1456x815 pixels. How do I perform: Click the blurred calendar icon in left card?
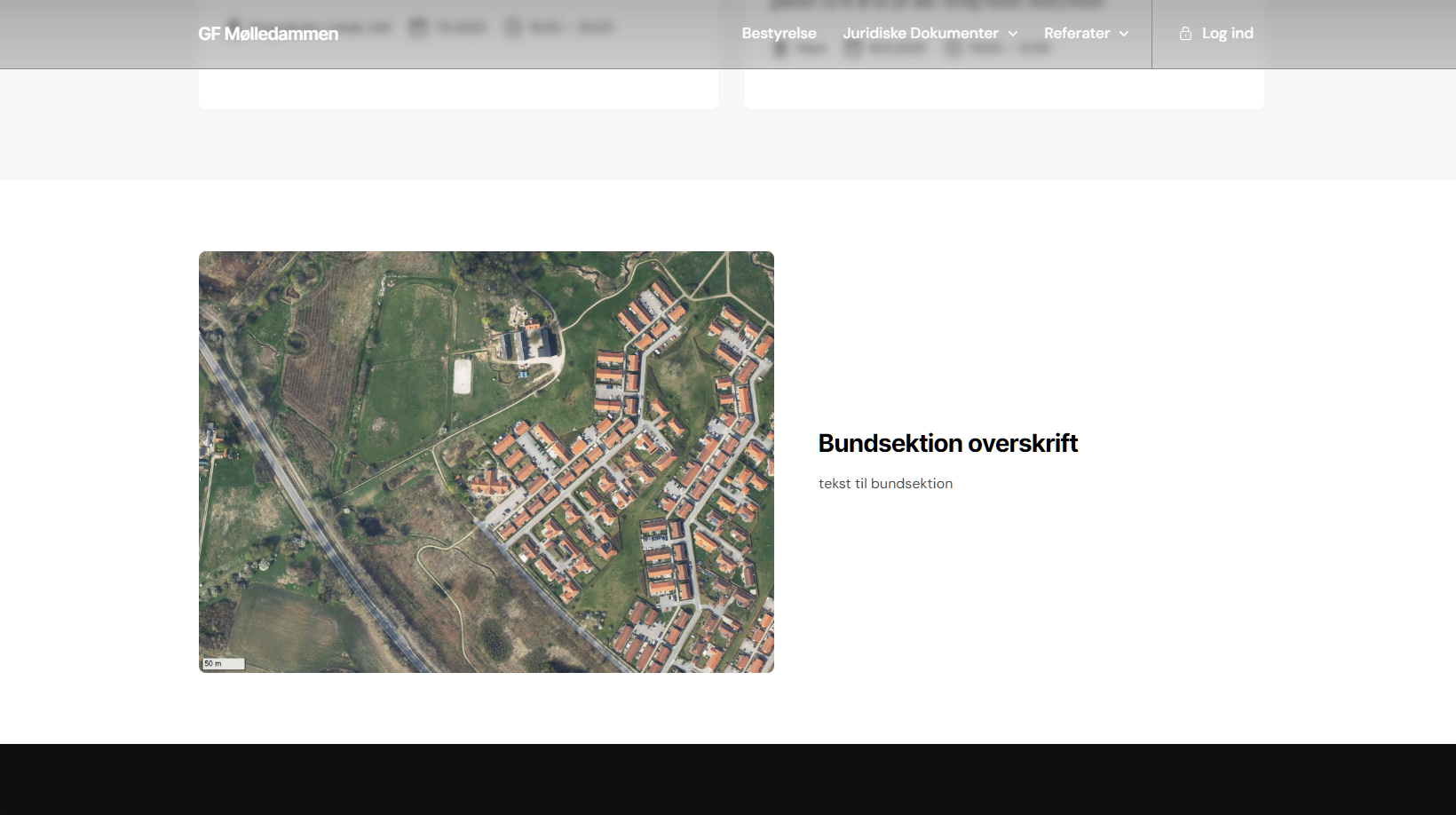coord(418,28)
